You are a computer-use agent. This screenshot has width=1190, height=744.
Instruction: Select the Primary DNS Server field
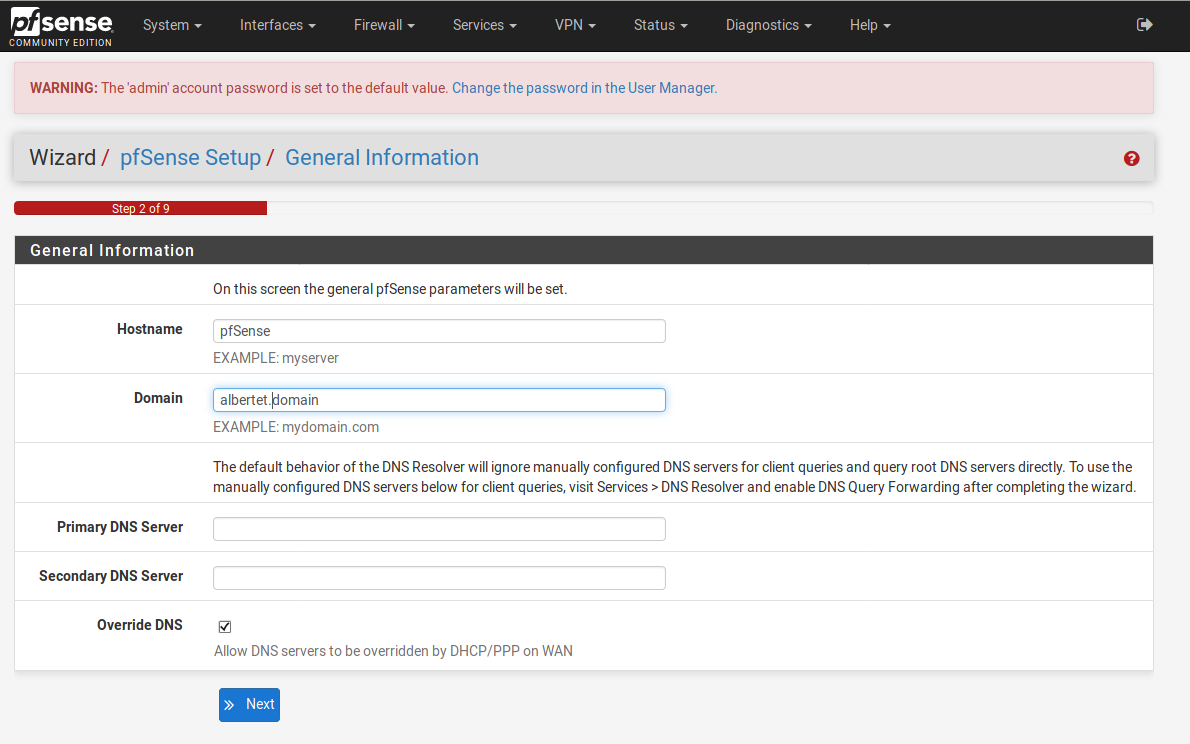[x=439, y=529]
